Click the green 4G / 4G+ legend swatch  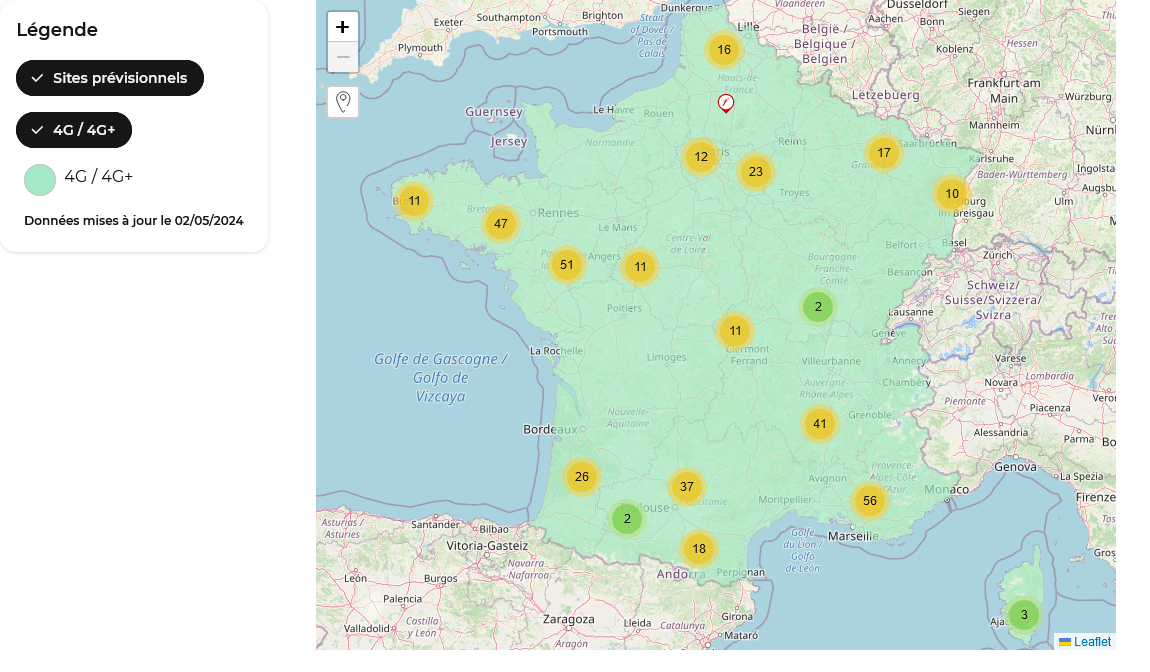(x=40, y=180)
